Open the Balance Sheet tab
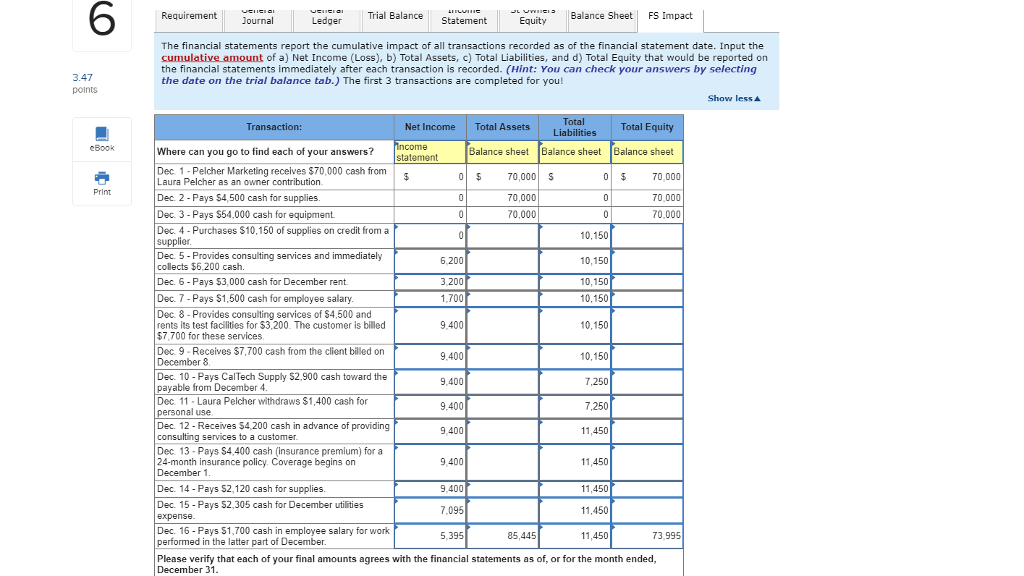The height and width of the screenshot is (576, 1024). coord(602,16)
